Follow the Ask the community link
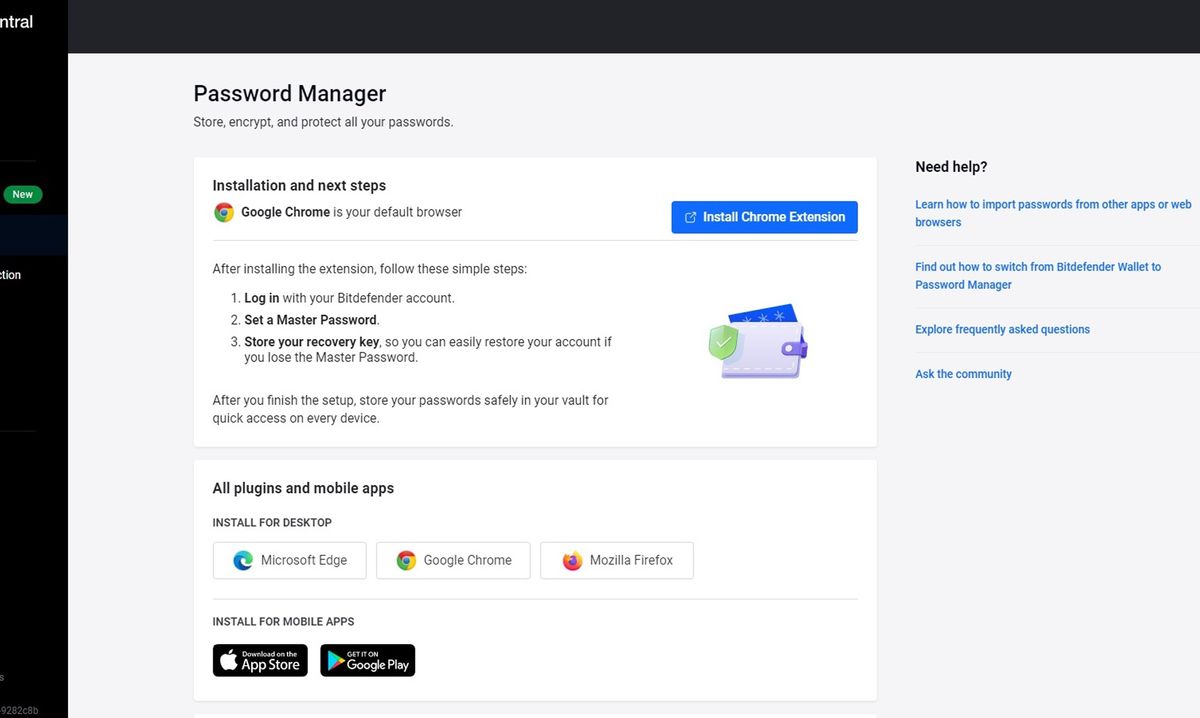This screenshot has height=718, width=1200. click(x=963, y=374)
